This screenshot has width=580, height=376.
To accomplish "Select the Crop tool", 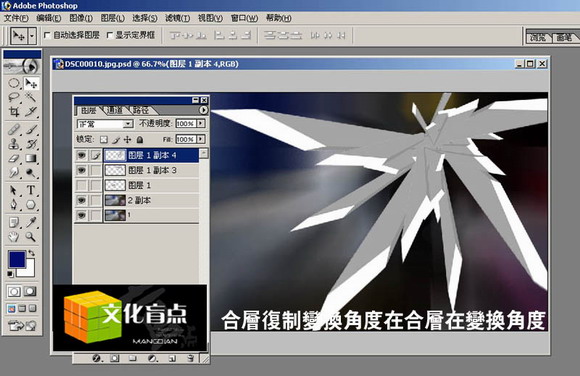I will pyautogui.click(x=14, y=112).
